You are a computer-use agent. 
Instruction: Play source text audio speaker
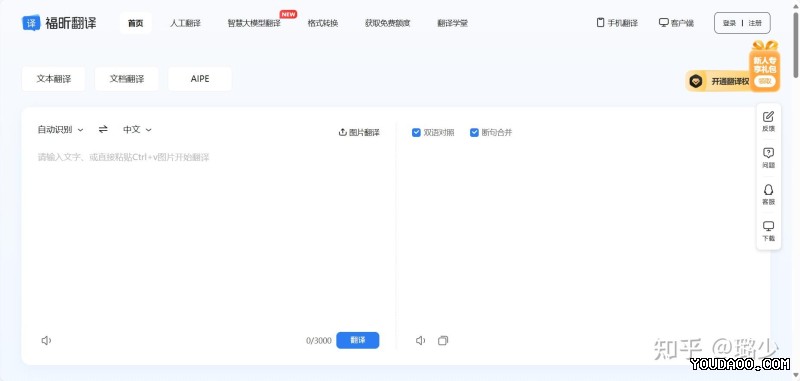point(46,340)
